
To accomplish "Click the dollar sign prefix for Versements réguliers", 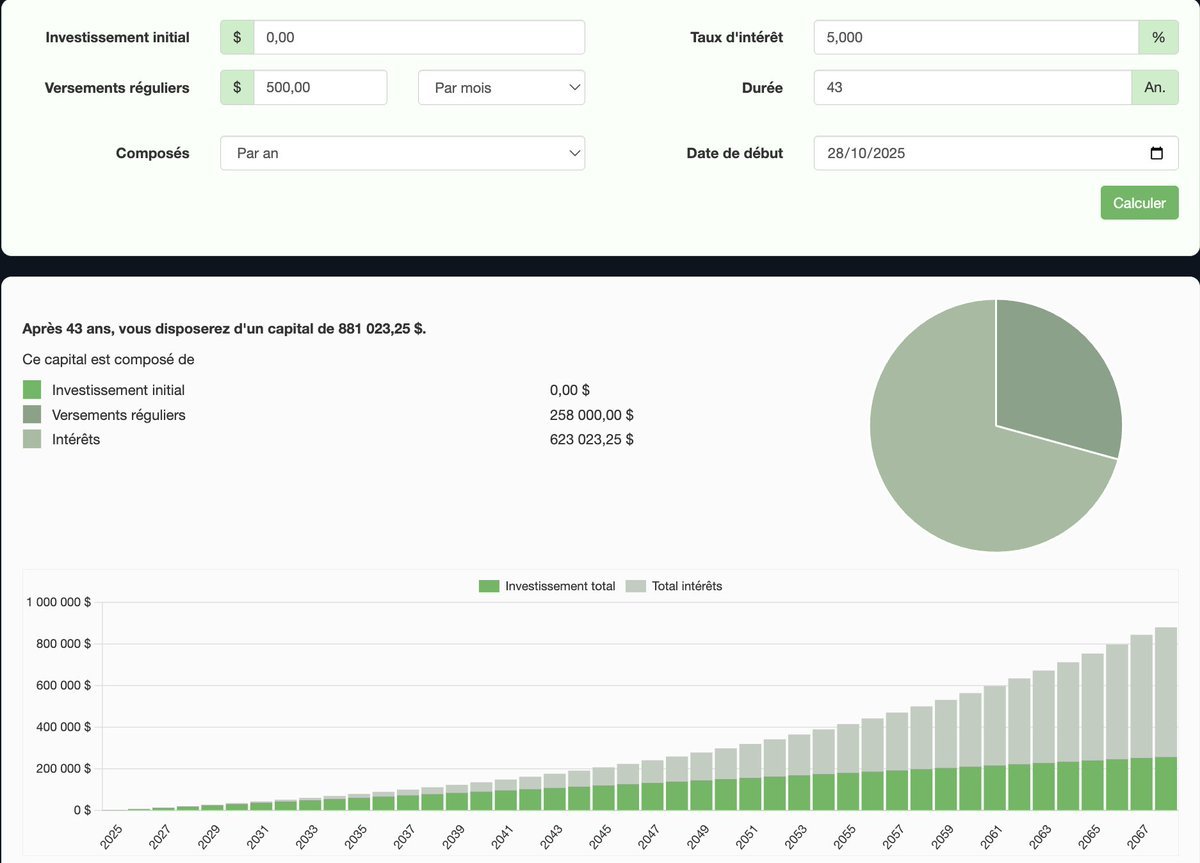I will (x=236, y=87).
